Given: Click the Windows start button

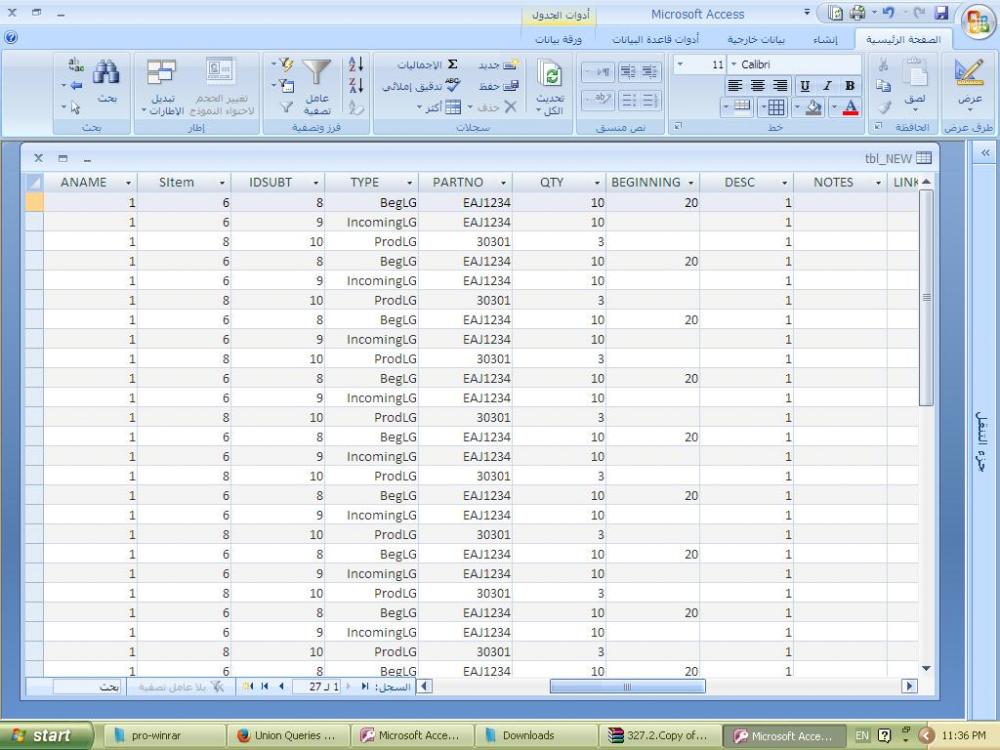Looking at the screenshot, I should click(47, 735).
